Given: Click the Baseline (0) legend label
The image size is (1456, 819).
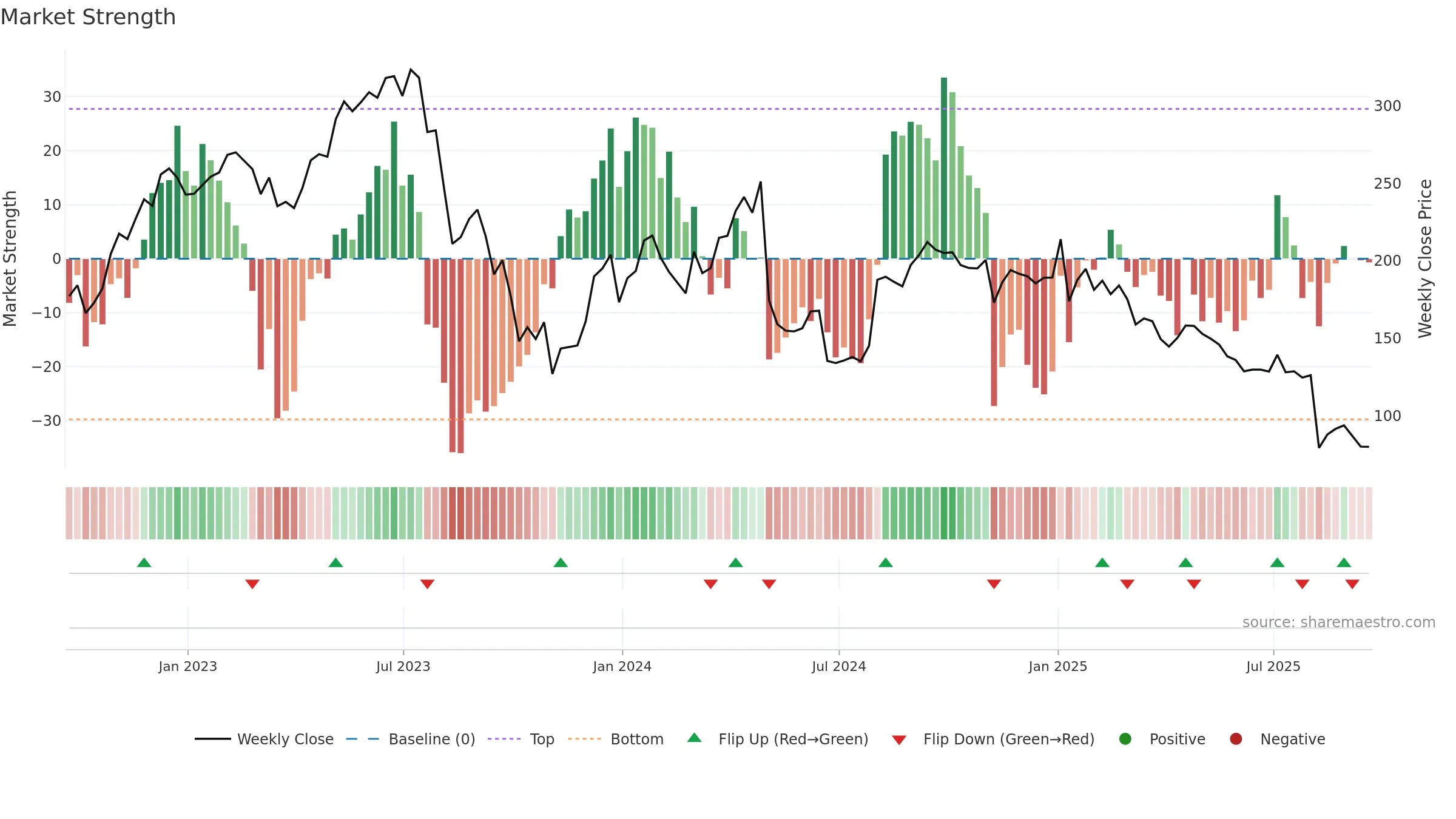Looking at the screenshot, I should pos(432,739).
